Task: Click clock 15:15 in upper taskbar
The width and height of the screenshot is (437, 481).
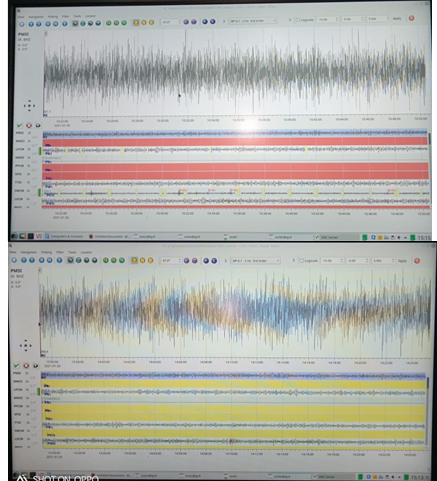Action: 424,238
